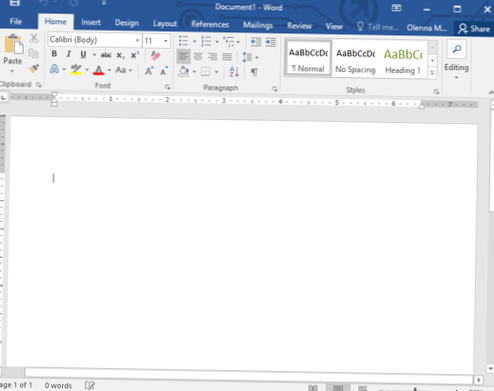Image resolution: width=494 pixels, height=391 pixels.
Task: Center align the text
Action: pos(198,56)
